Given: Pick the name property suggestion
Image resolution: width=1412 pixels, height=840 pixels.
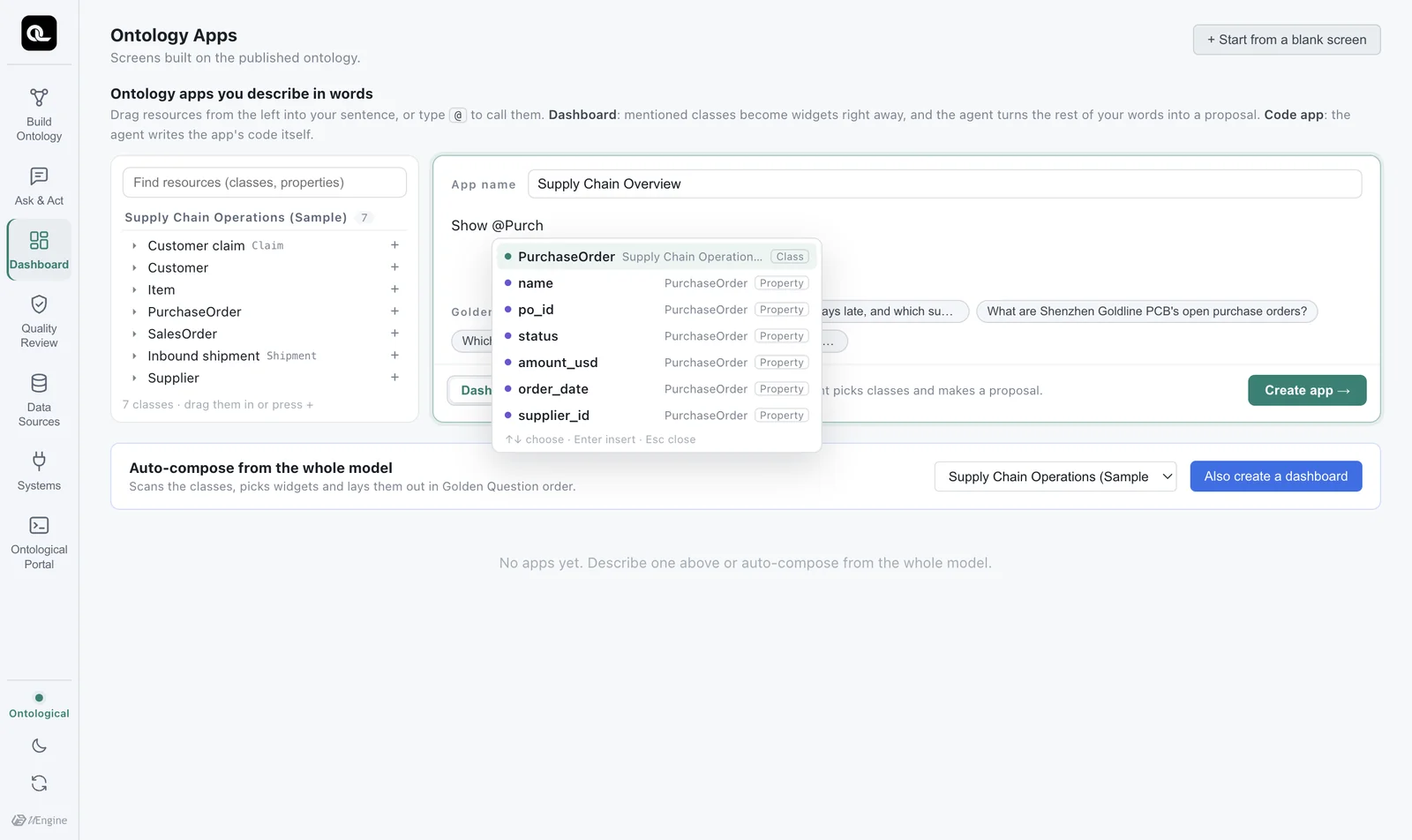Looking at the screenshot, I should (x=657, y=283).
